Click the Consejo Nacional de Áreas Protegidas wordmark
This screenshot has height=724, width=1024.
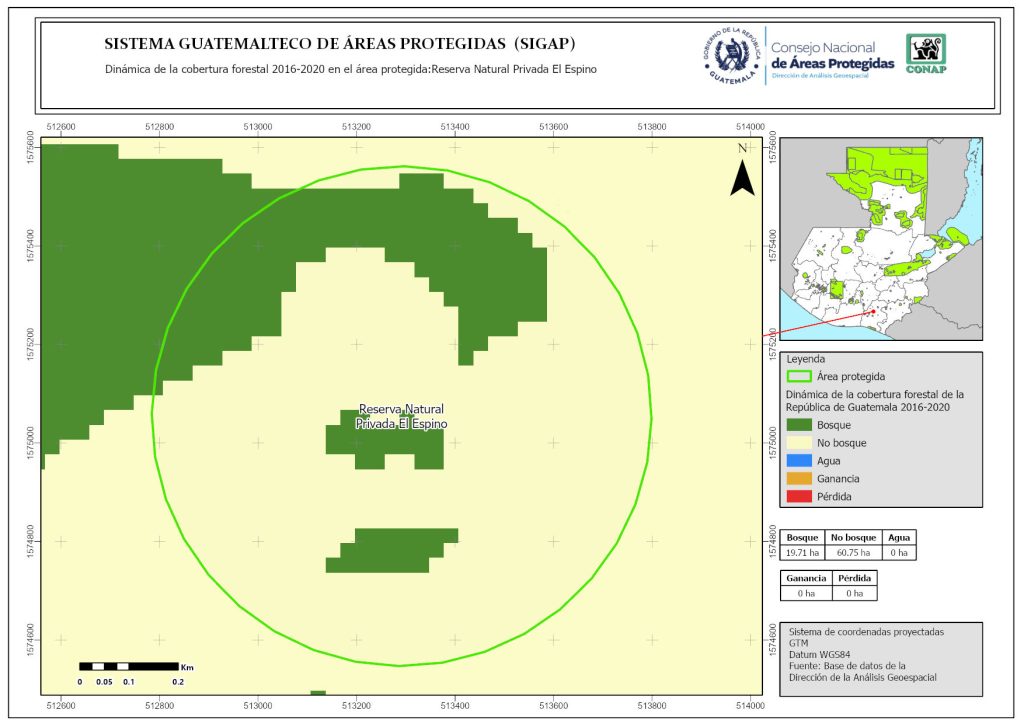832,55
